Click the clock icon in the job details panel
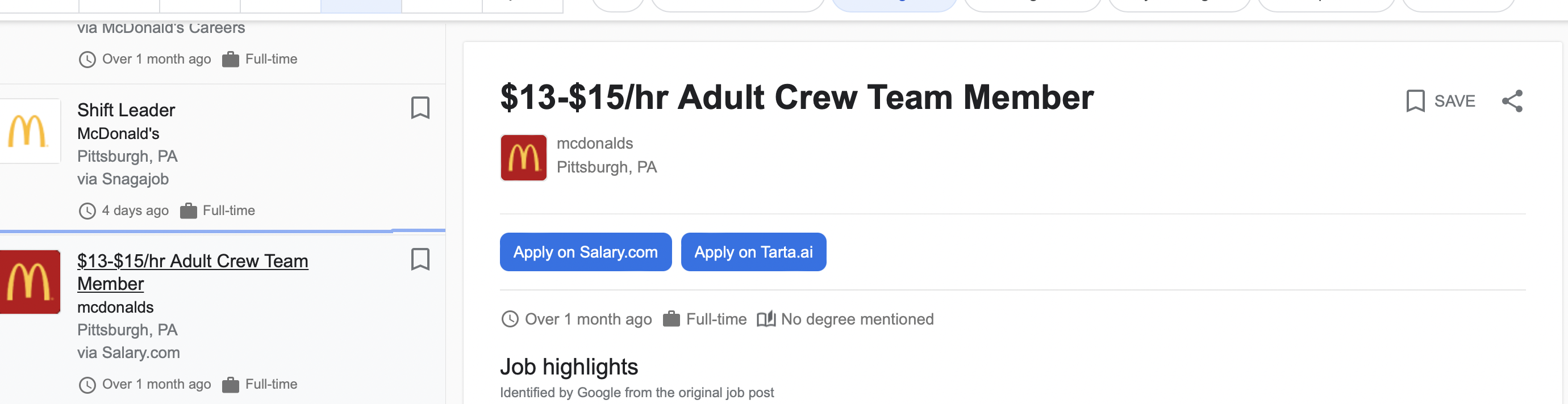Screen dimensions: 1568x404 510,319
